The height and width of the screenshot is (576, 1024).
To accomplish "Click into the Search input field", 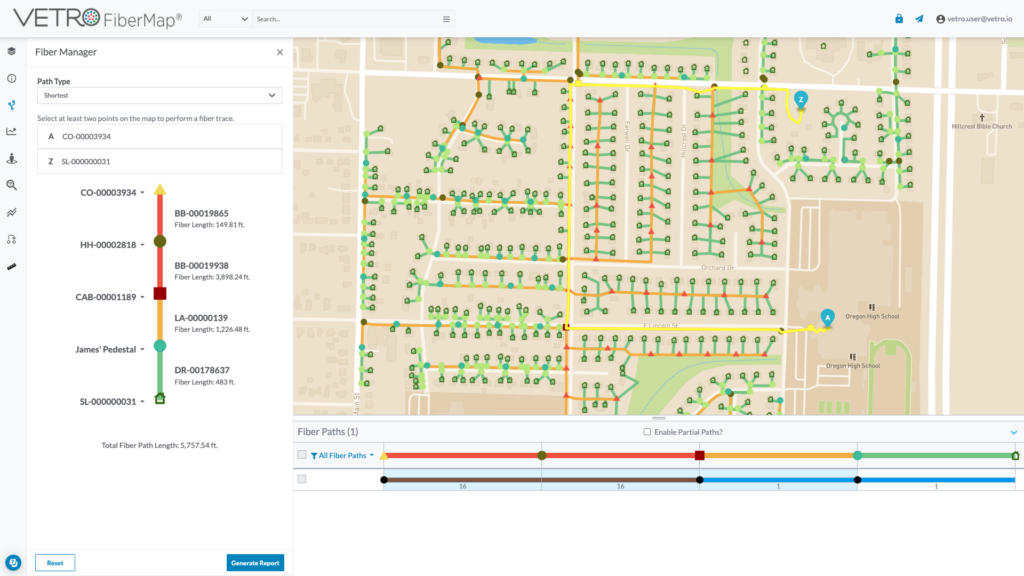I will [345, 19].
